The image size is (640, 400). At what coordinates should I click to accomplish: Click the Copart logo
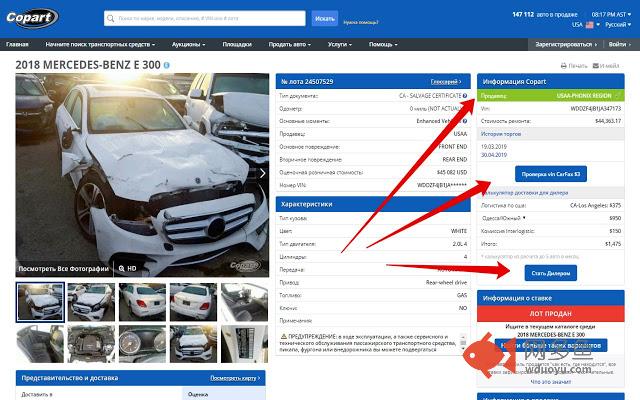(x=32, y=18)
